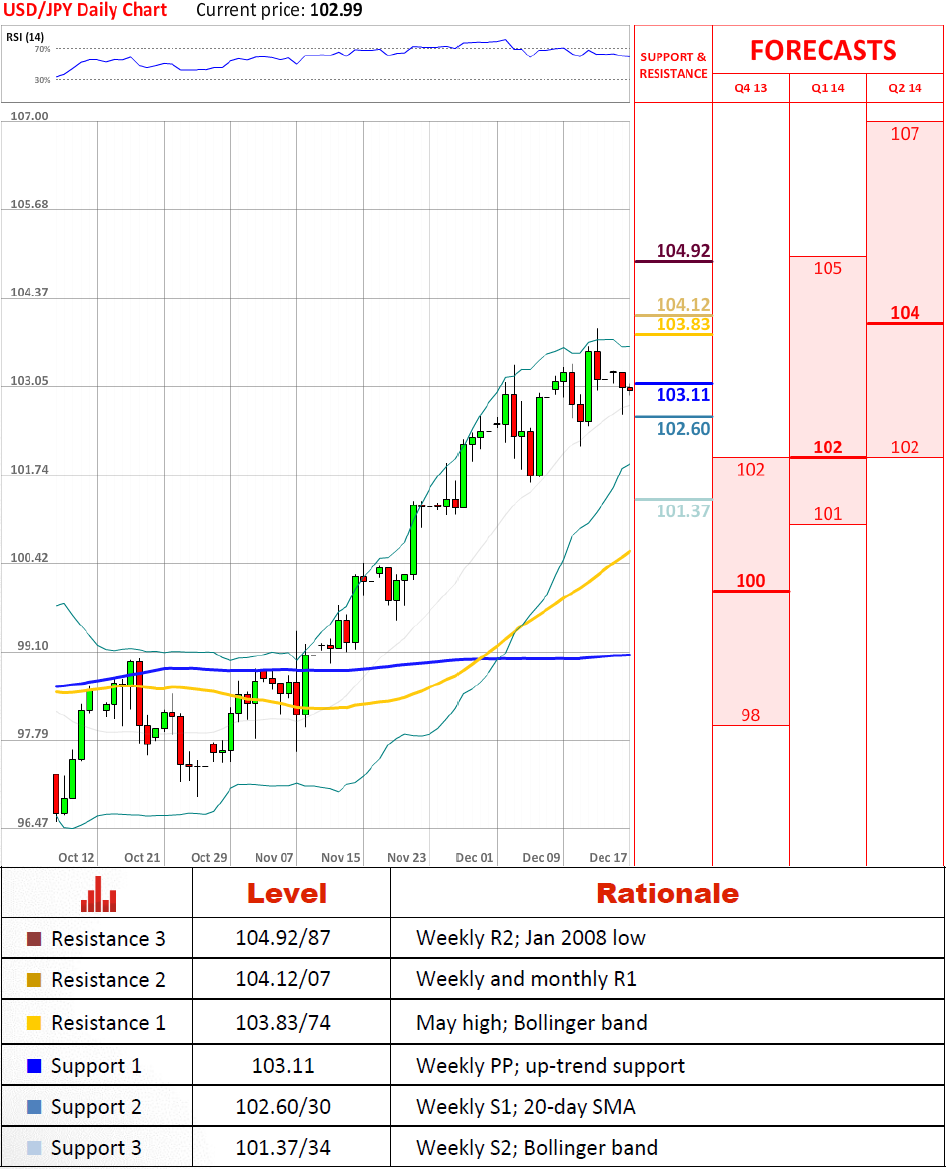Click the bold 100 forecast in Q4 13

tap(750, 581)
